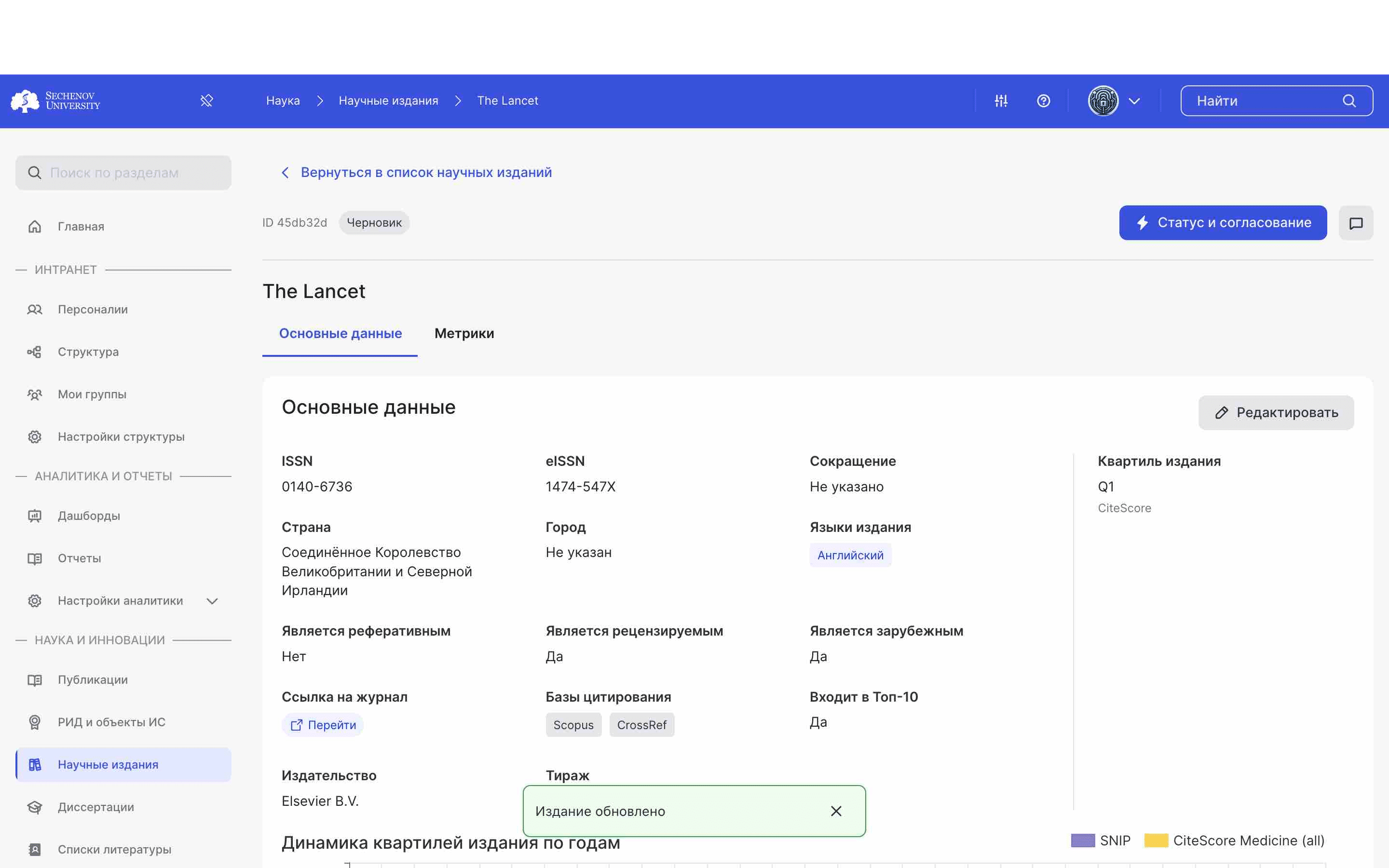Viewport: 1389px width, 868px height.
Task: Click the Elsevier B.V. publisher text
Action: pyautogui.click(x=320, y=801)
